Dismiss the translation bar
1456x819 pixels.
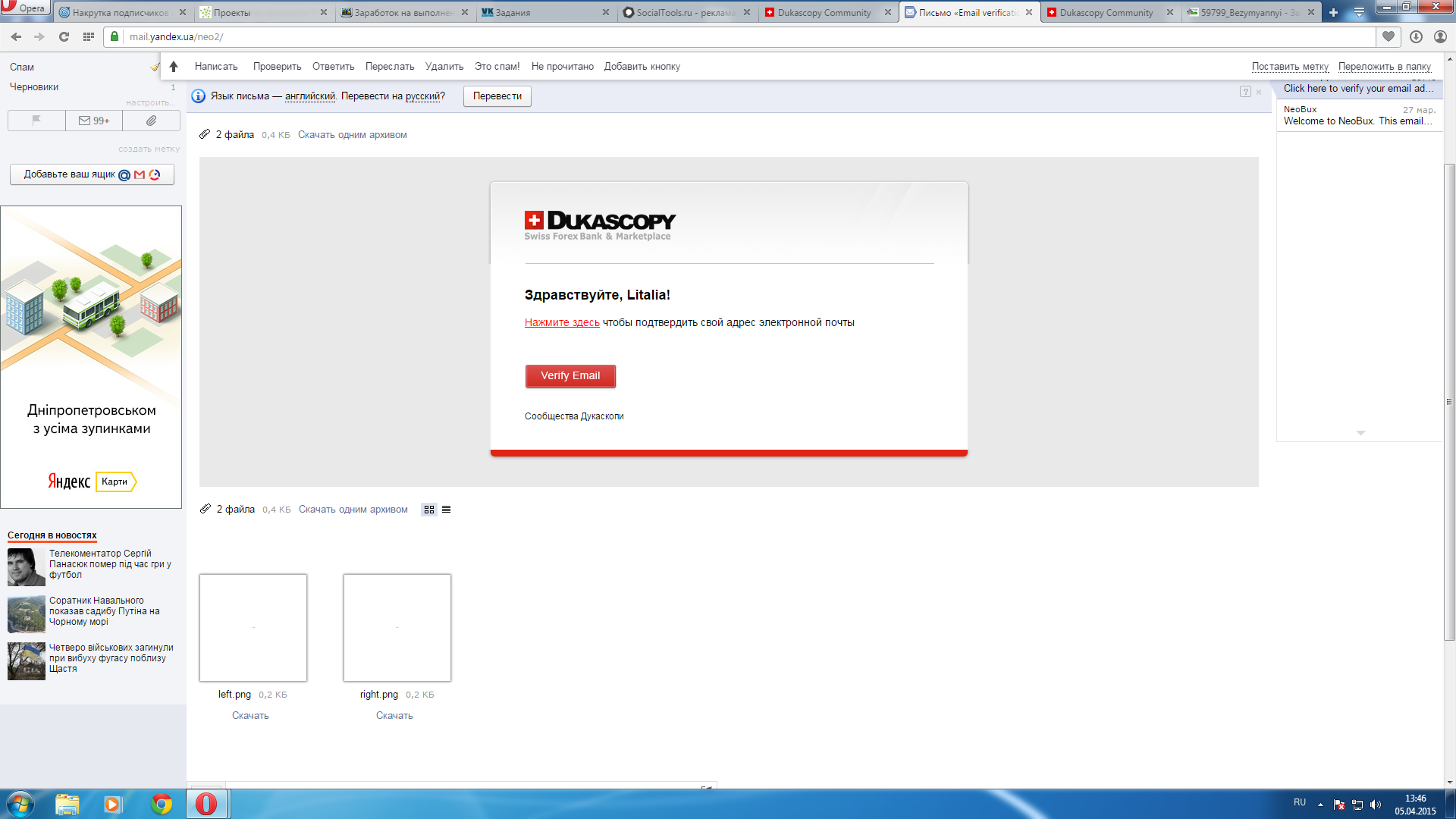(1259, 92)
